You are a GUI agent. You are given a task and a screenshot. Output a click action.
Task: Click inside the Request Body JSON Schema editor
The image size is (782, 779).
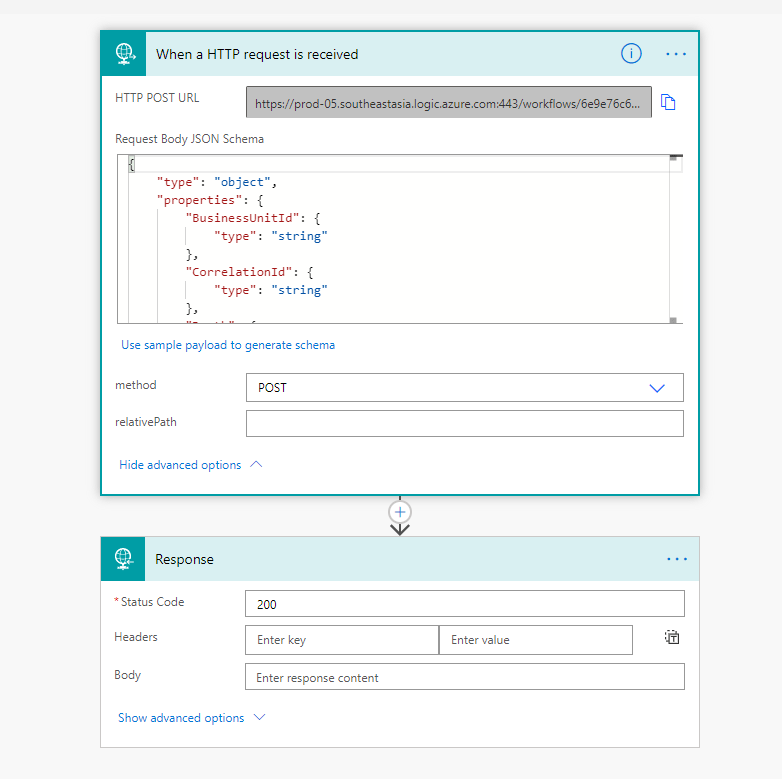(399, 239)
